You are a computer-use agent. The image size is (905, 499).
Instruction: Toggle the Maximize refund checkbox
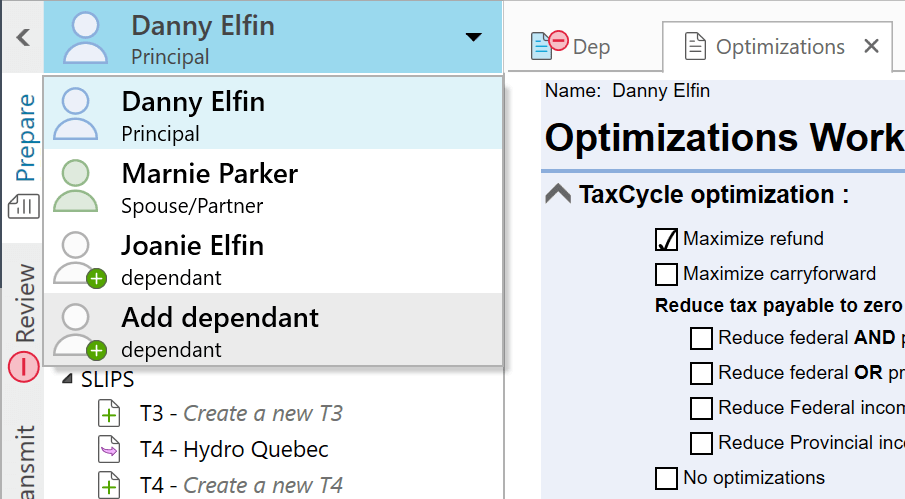click(x=666, y=239)
